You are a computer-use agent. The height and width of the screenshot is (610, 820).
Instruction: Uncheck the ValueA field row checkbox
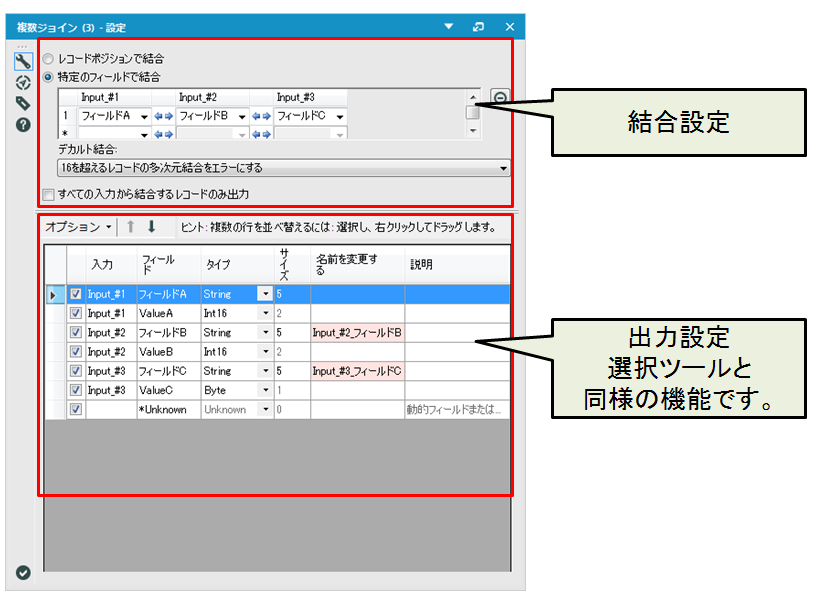pyautogui.click(x=76, y=313)
